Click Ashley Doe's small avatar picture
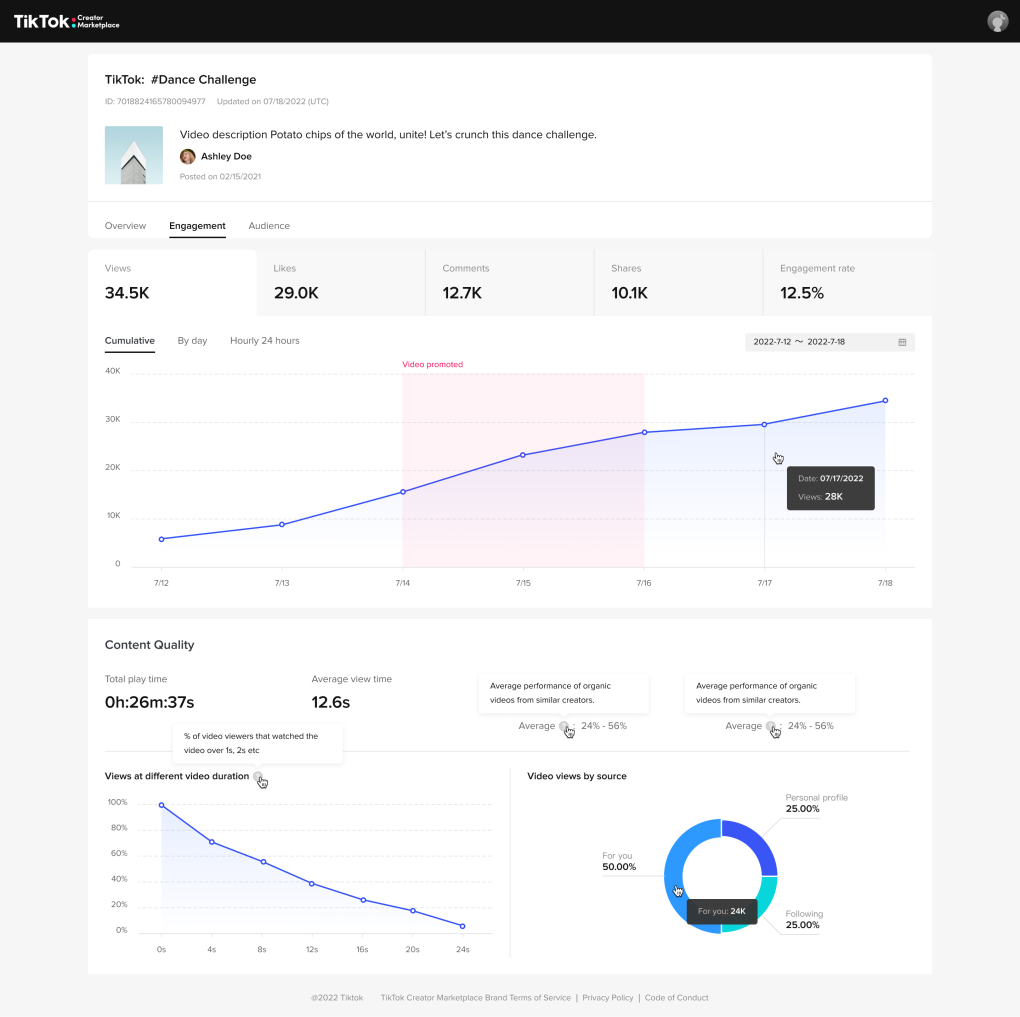This screenshot has width=1020, height=1017. coord(187,156)
